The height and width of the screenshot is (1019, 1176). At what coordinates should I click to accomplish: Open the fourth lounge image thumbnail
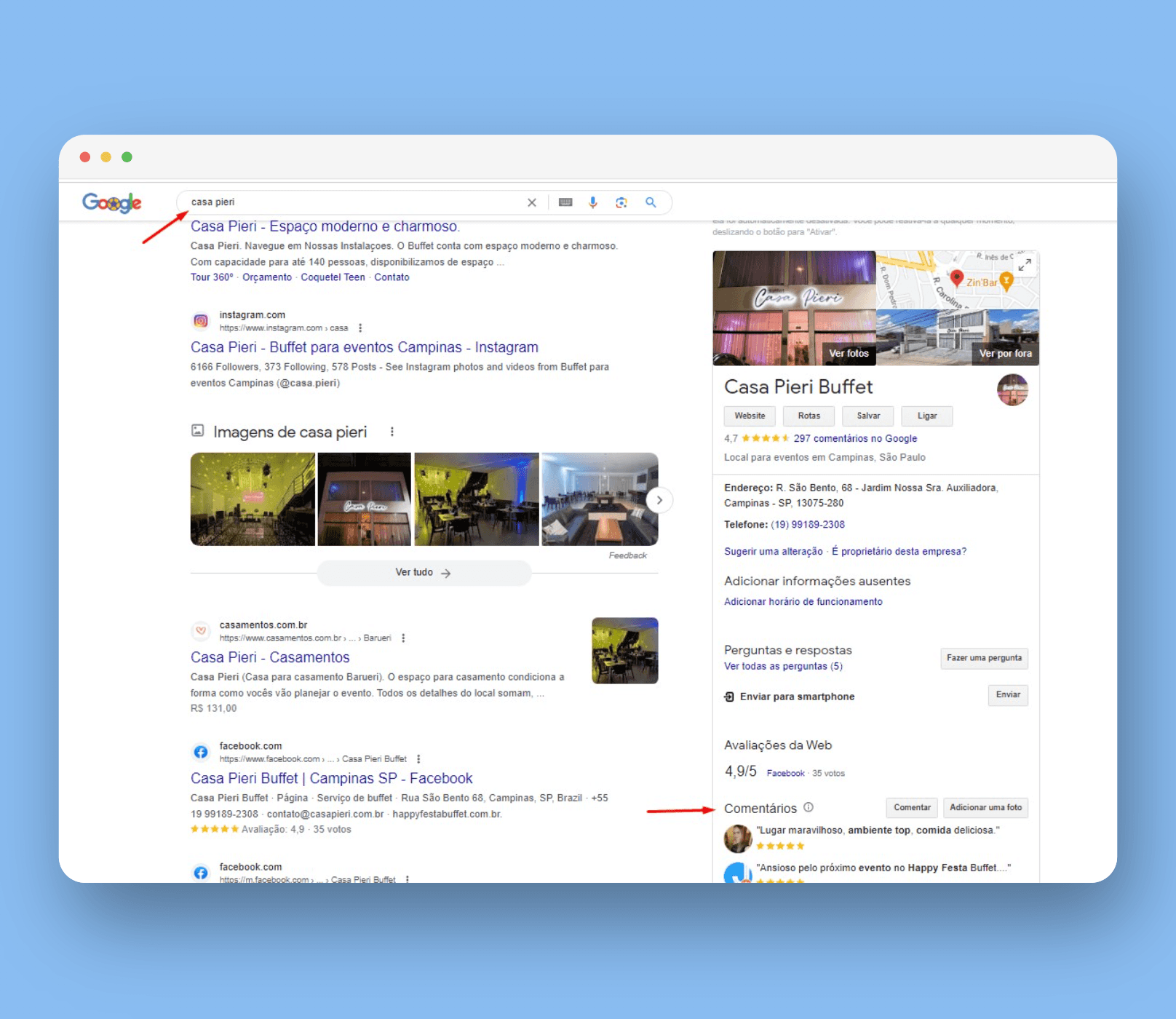[x=600, y=499]
